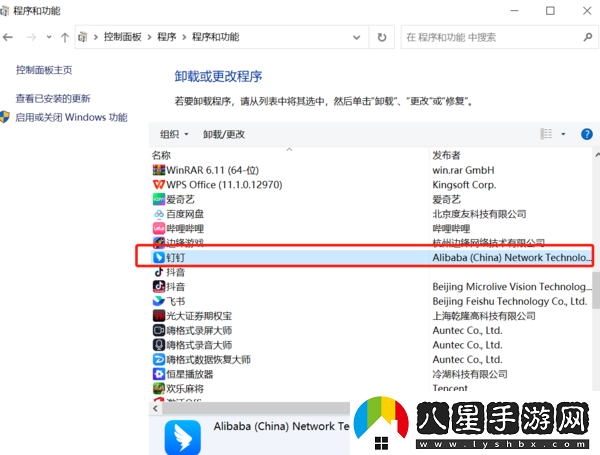Click Alibaba (China) Network publisher cell

[x=512, y=258]
